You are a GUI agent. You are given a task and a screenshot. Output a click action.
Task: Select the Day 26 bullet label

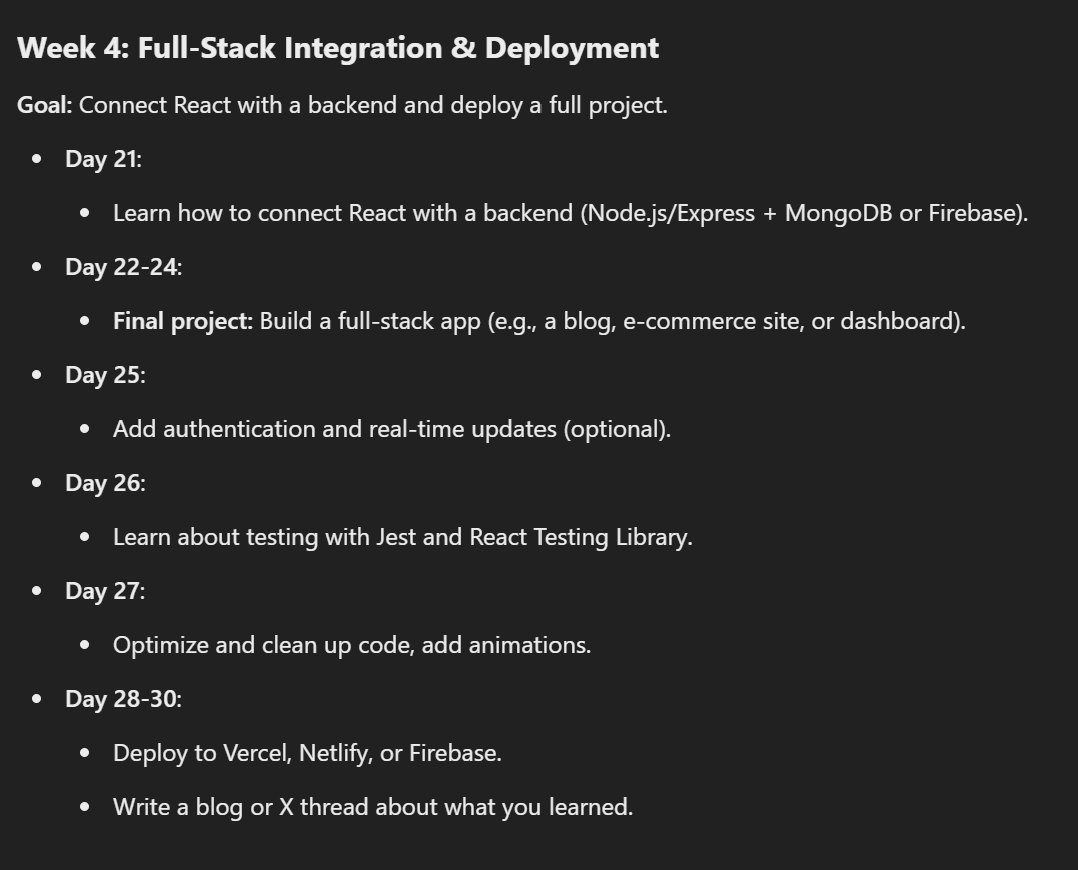coord(105,483)
